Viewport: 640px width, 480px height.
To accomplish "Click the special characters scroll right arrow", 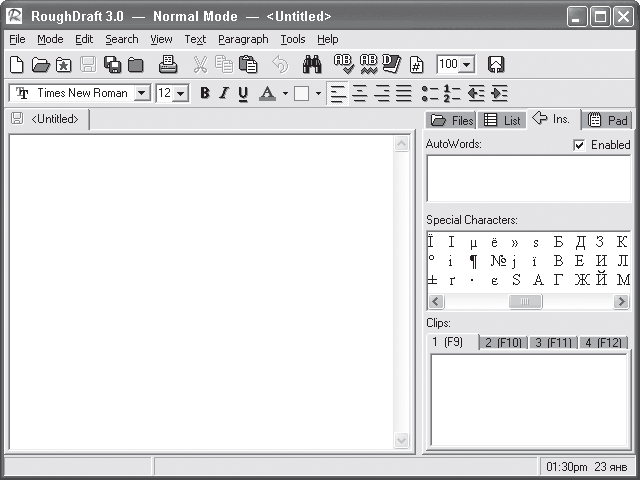I will click(x=621, y=302).
